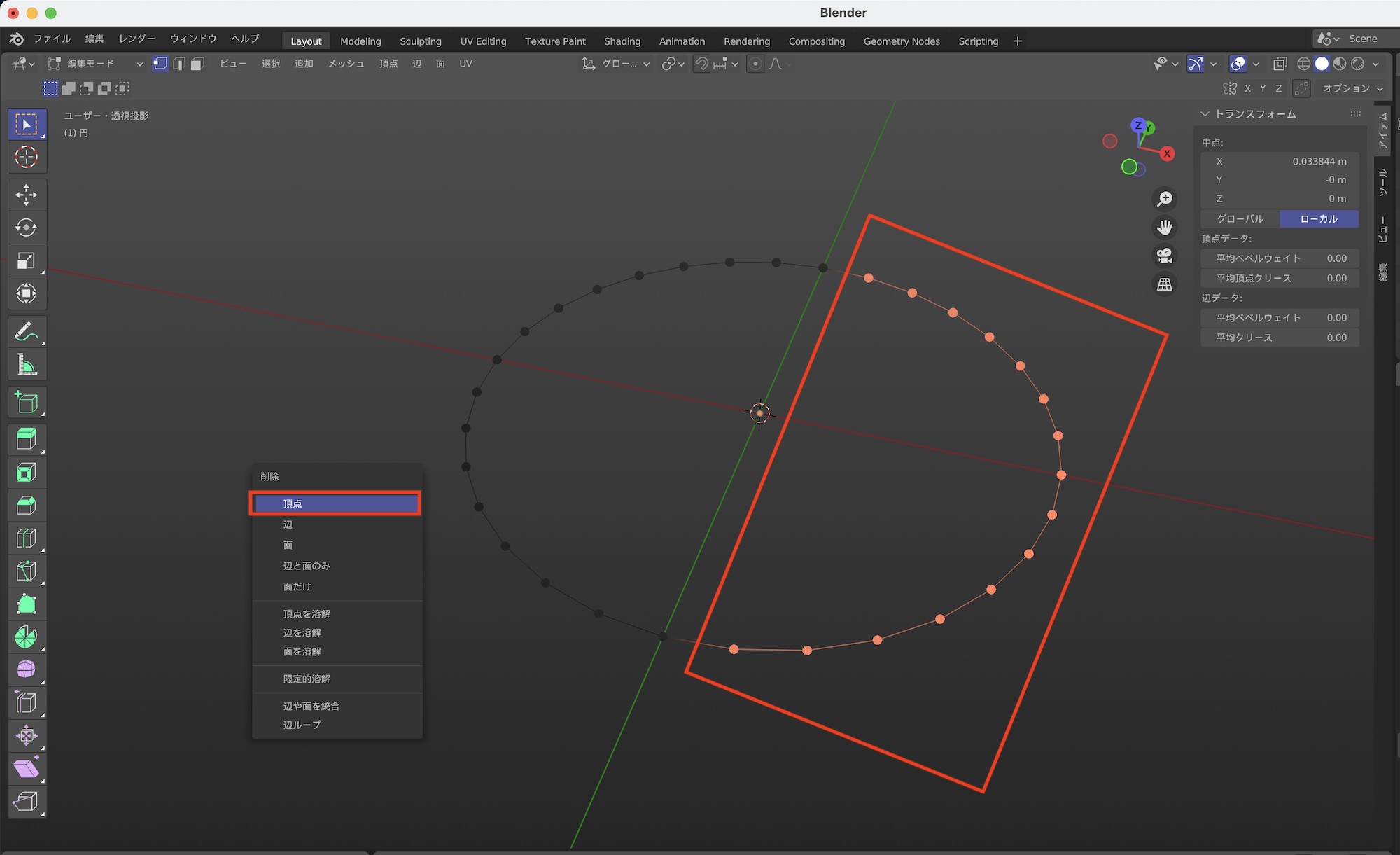This screenshot has width=1400, height=855.
Task: Select the Rotate tool icon
Action: tap(27, 228)
